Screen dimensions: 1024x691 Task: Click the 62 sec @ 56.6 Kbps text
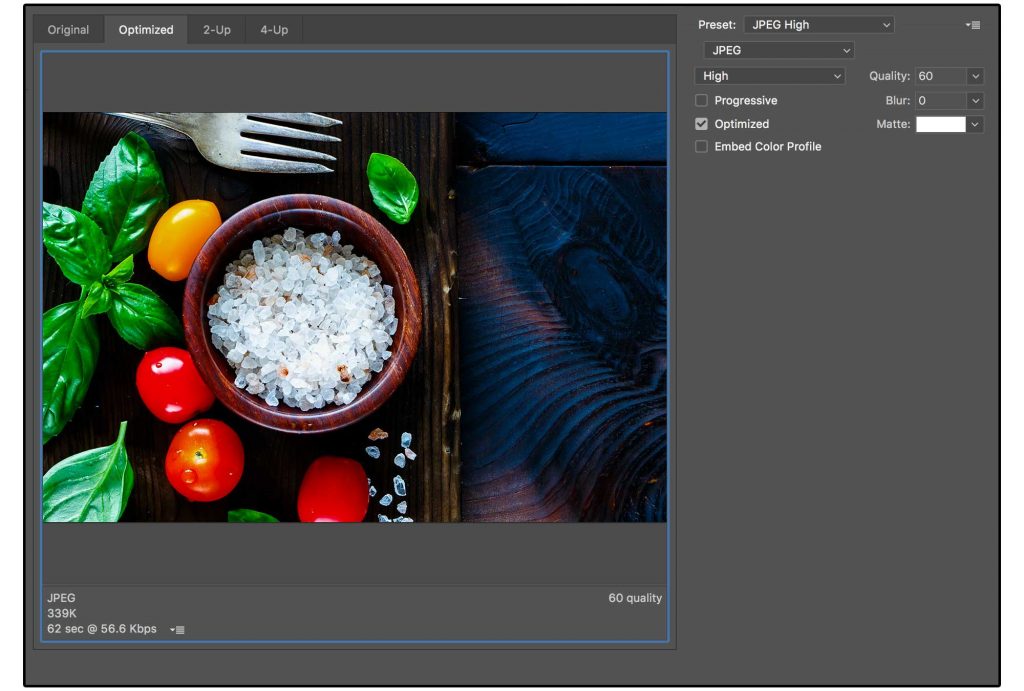[x=102, y=629]
